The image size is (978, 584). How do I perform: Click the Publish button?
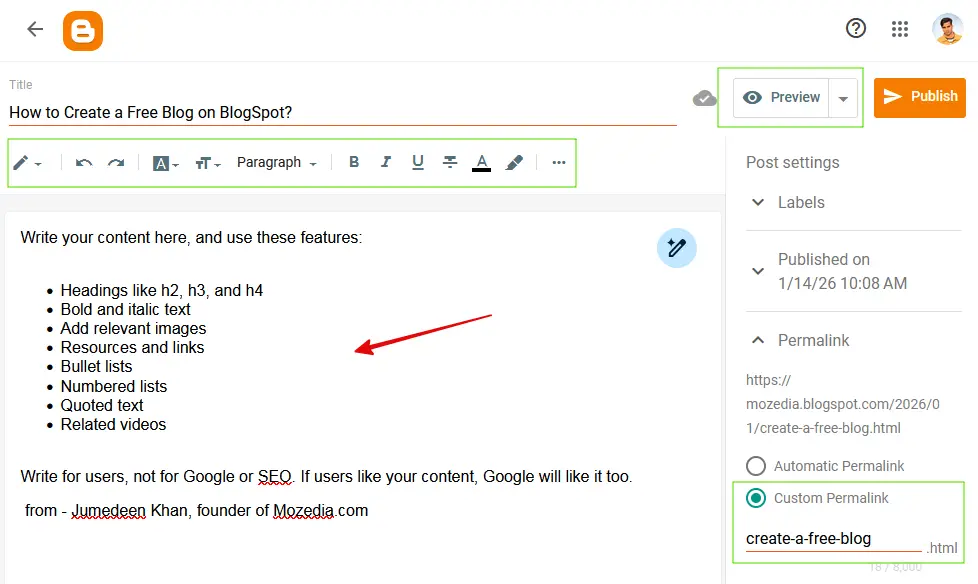919,97
